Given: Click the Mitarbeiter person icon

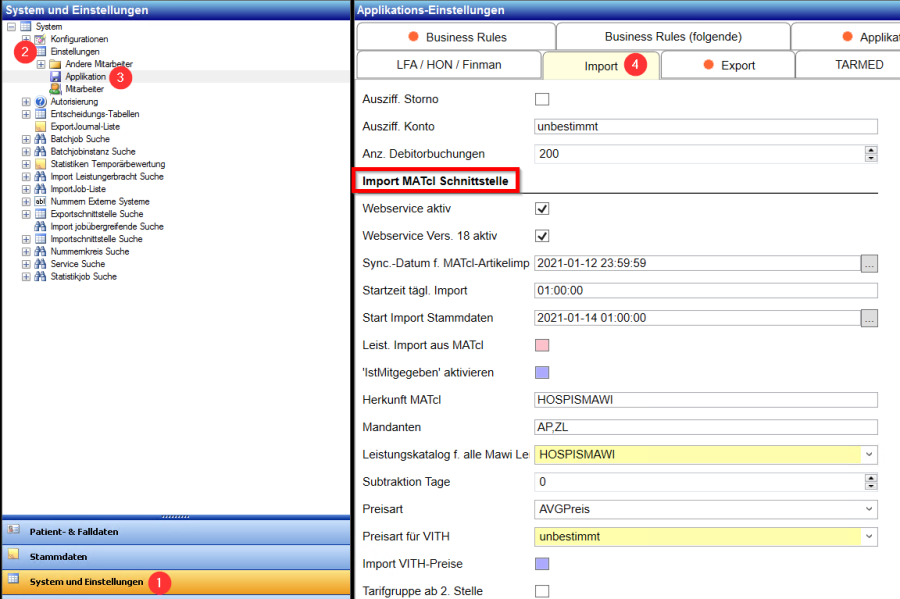Looking at the screenshot, I should 55,89.
